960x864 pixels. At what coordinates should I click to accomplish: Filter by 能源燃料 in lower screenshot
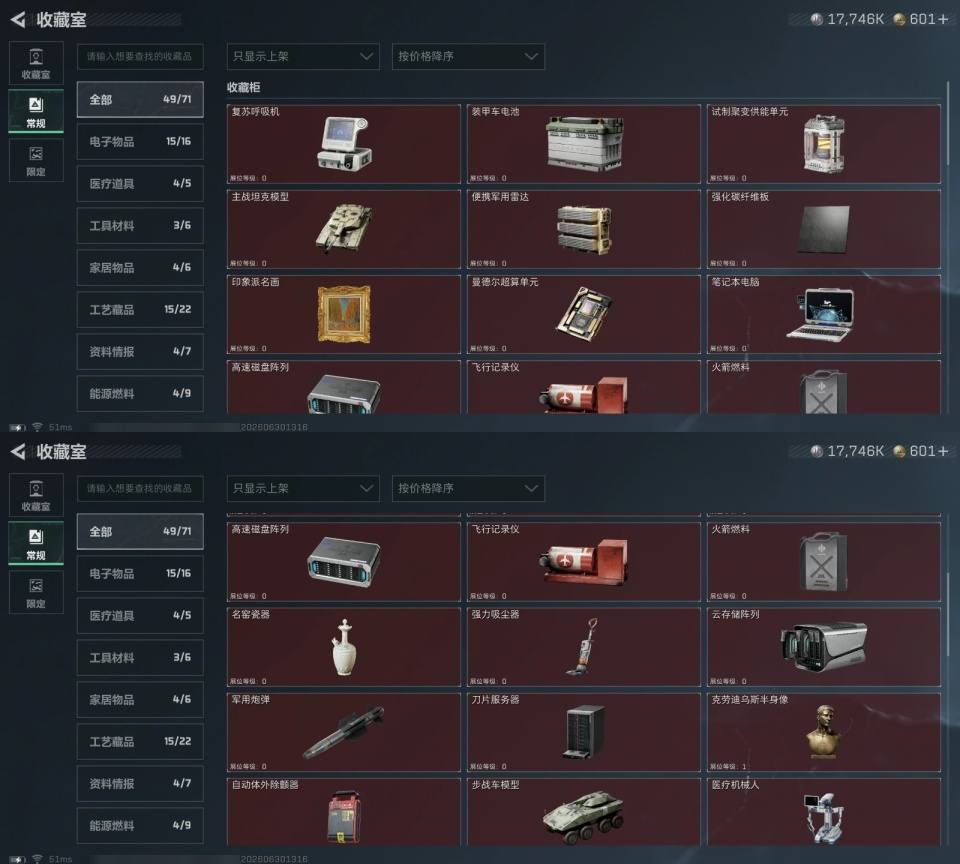(x=140, y=826)
